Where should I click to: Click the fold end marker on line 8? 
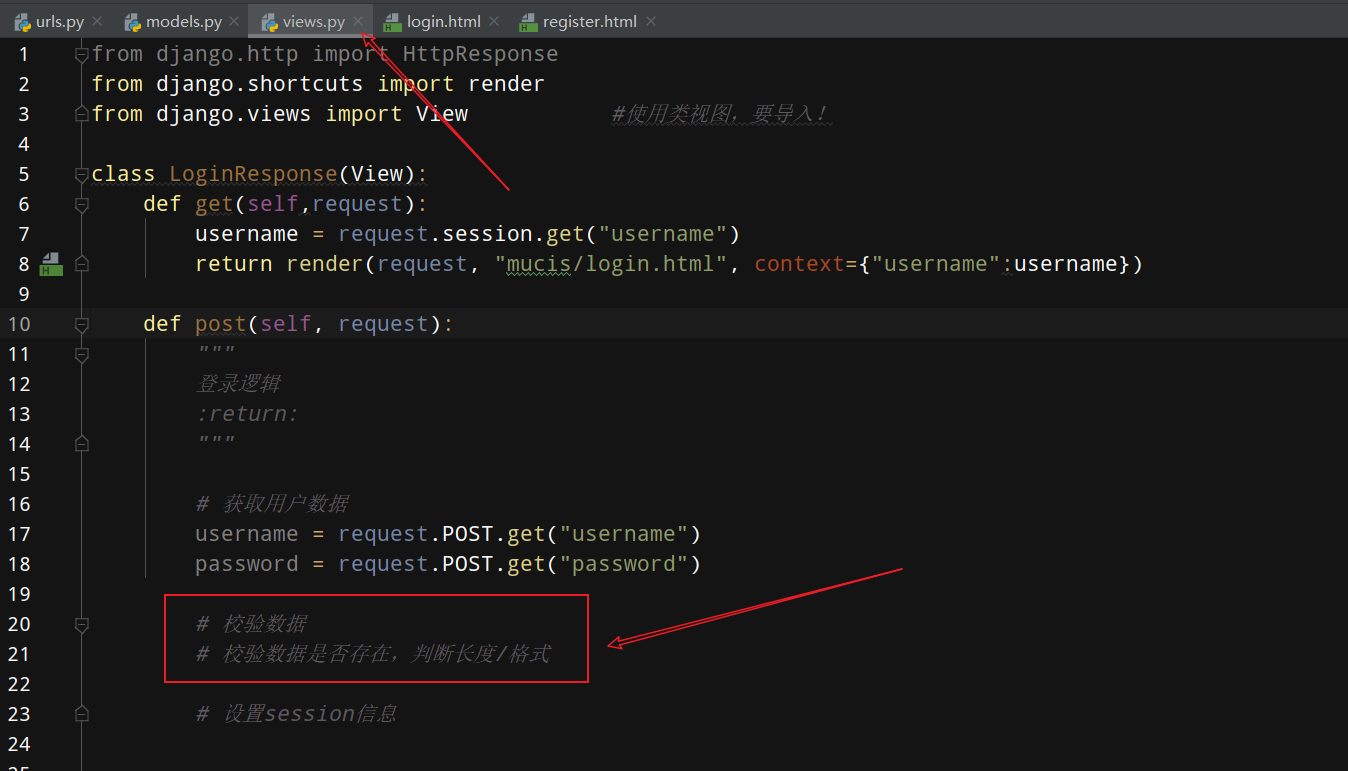82,264
